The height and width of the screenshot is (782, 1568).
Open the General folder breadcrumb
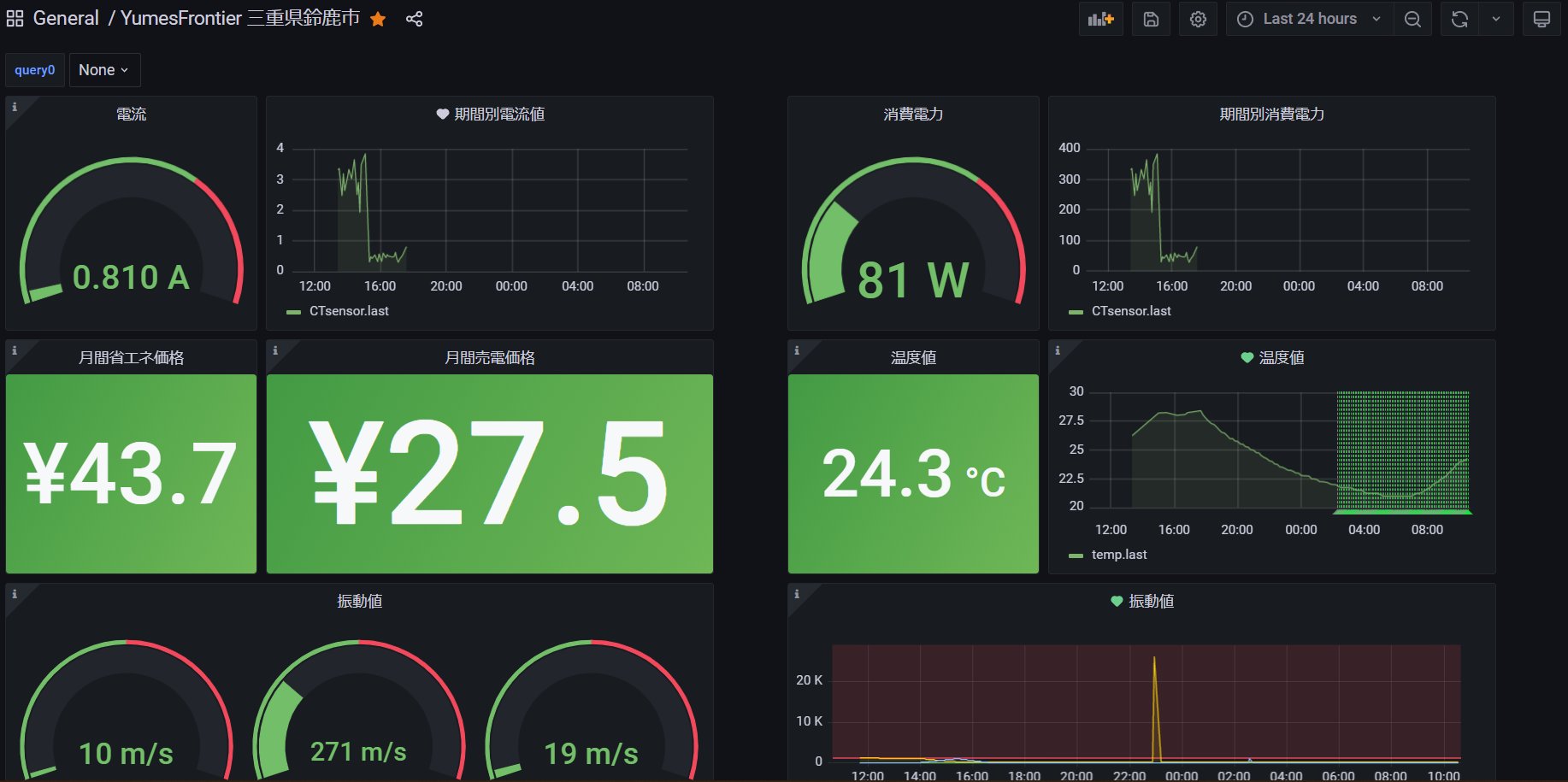[x=66, y=18]
